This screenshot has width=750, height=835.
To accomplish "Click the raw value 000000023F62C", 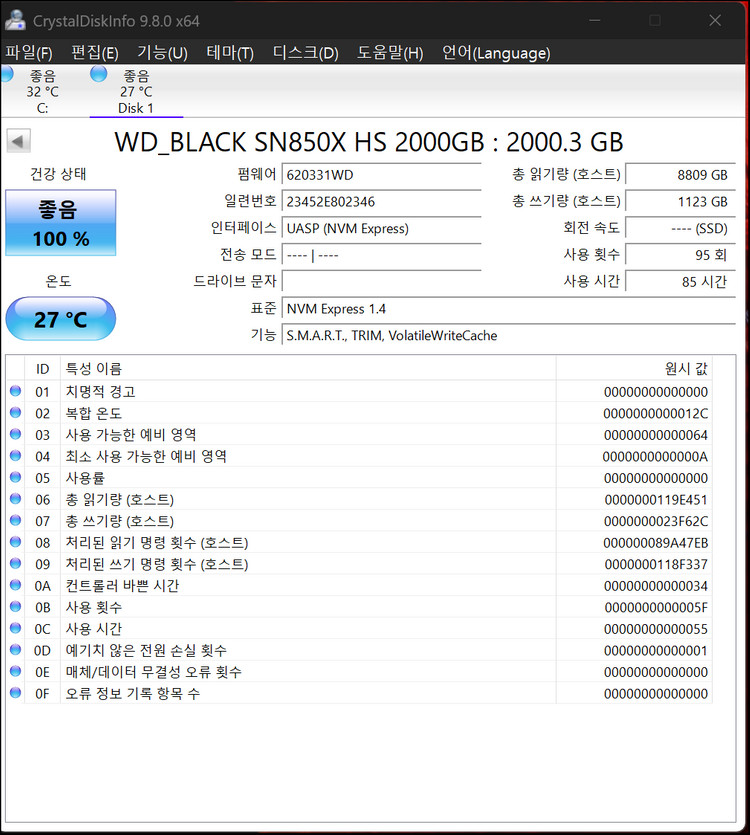I will tap(656, 521).
